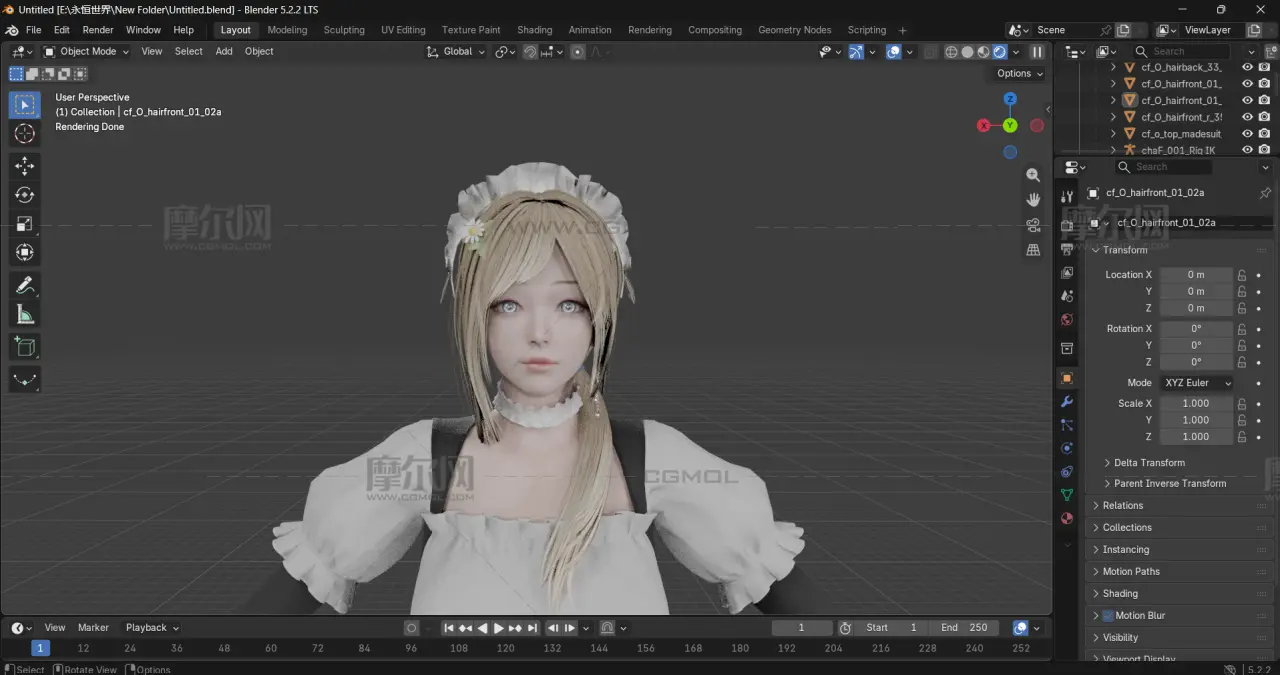Click the zoom magnifier viewport gizmo
1280x675 pixels.
click(x=1033, y=174)
